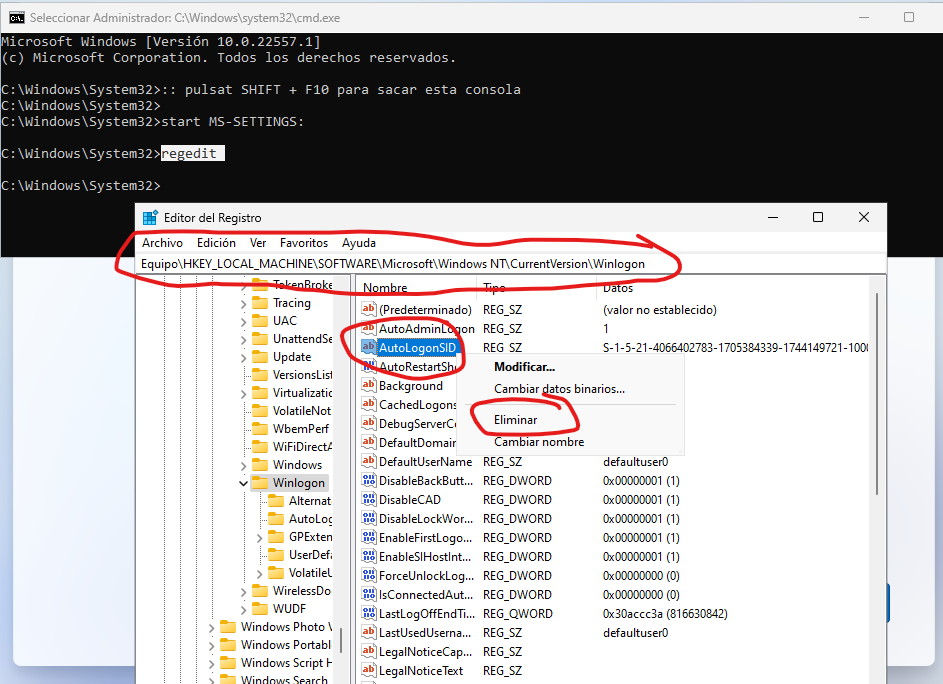The height and width of the screenshot is (684, 943).
Task: Click the icon beside LegalNoticeText value
Action: tap(368, 671)
